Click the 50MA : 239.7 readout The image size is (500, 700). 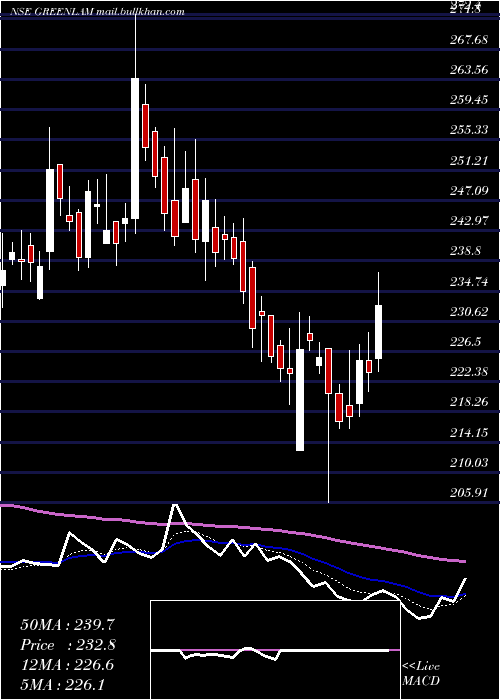[x=68, y=625]
